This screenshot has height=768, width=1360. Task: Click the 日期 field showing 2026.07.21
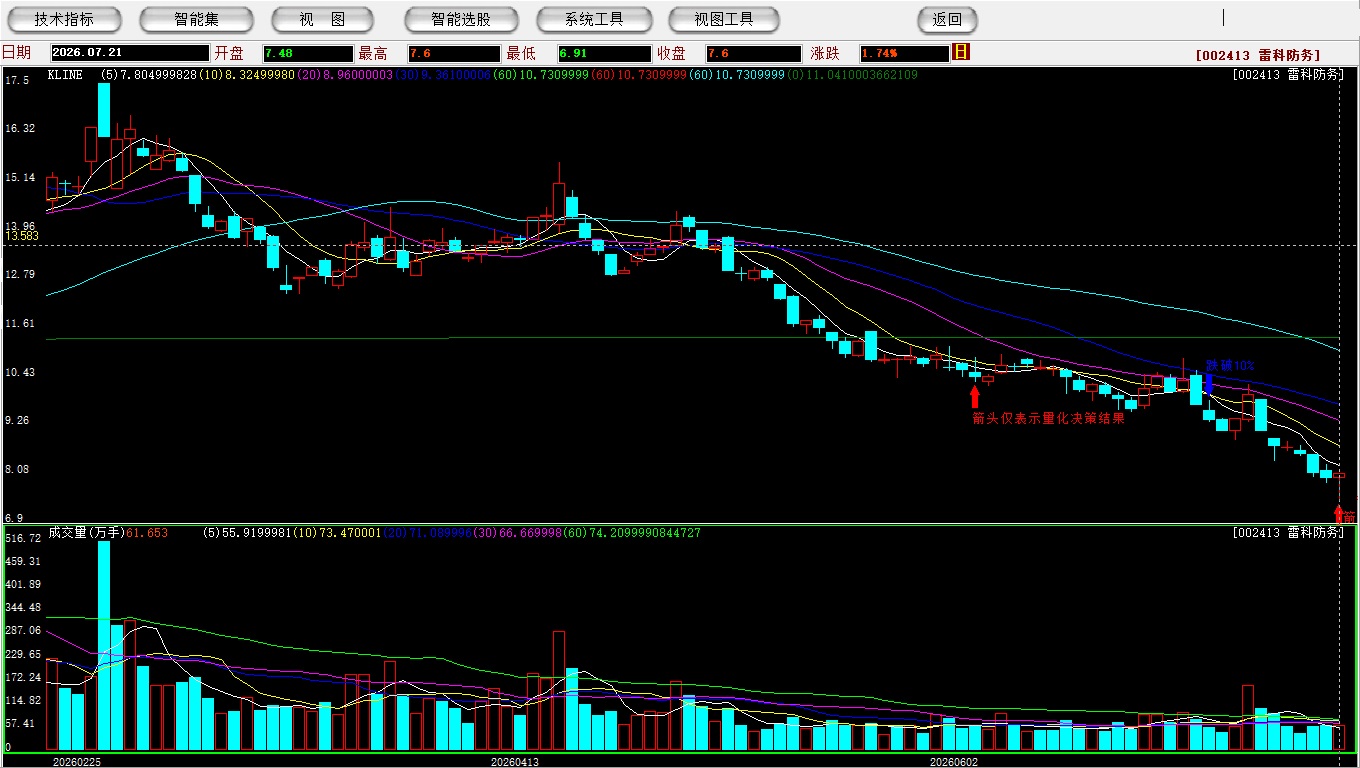point(129,53)
